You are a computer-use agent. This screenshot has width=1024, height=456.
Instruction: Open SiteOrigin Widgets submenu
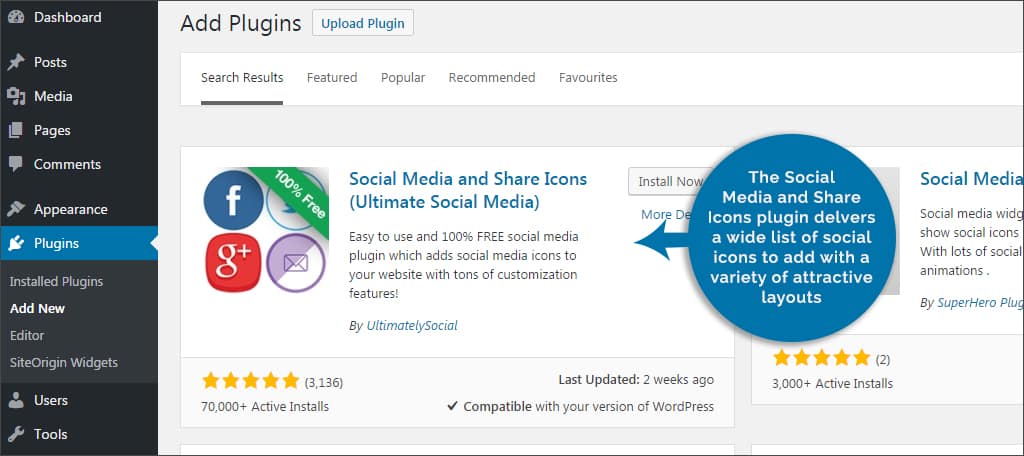[64, 362]
